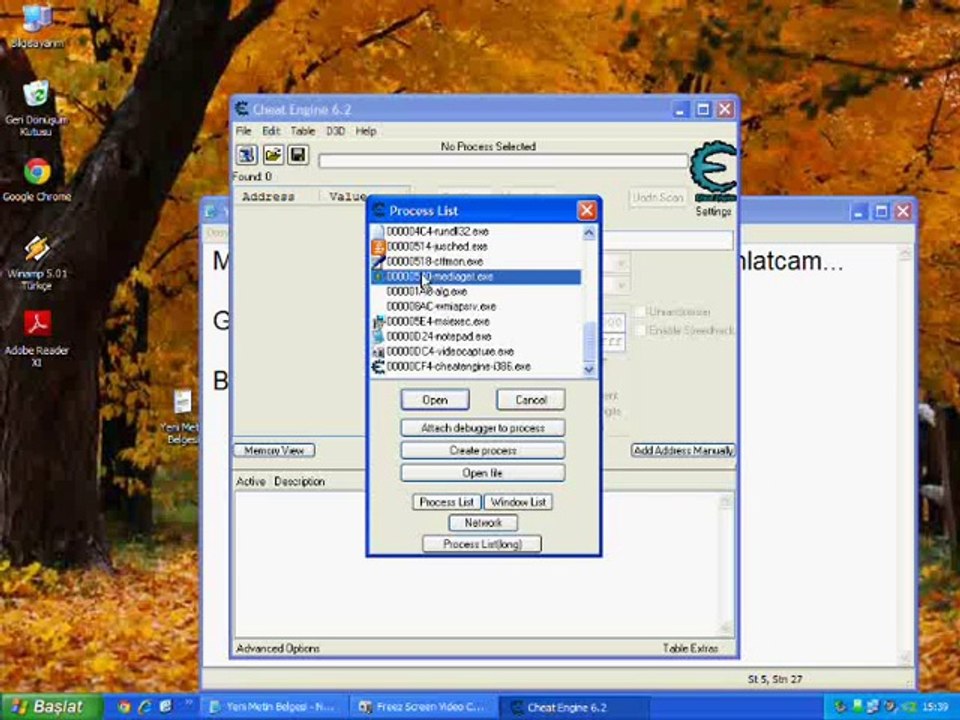The image size is (960, 720).
Task: Select alg.exe process row
Action: (x=475, y=291)
